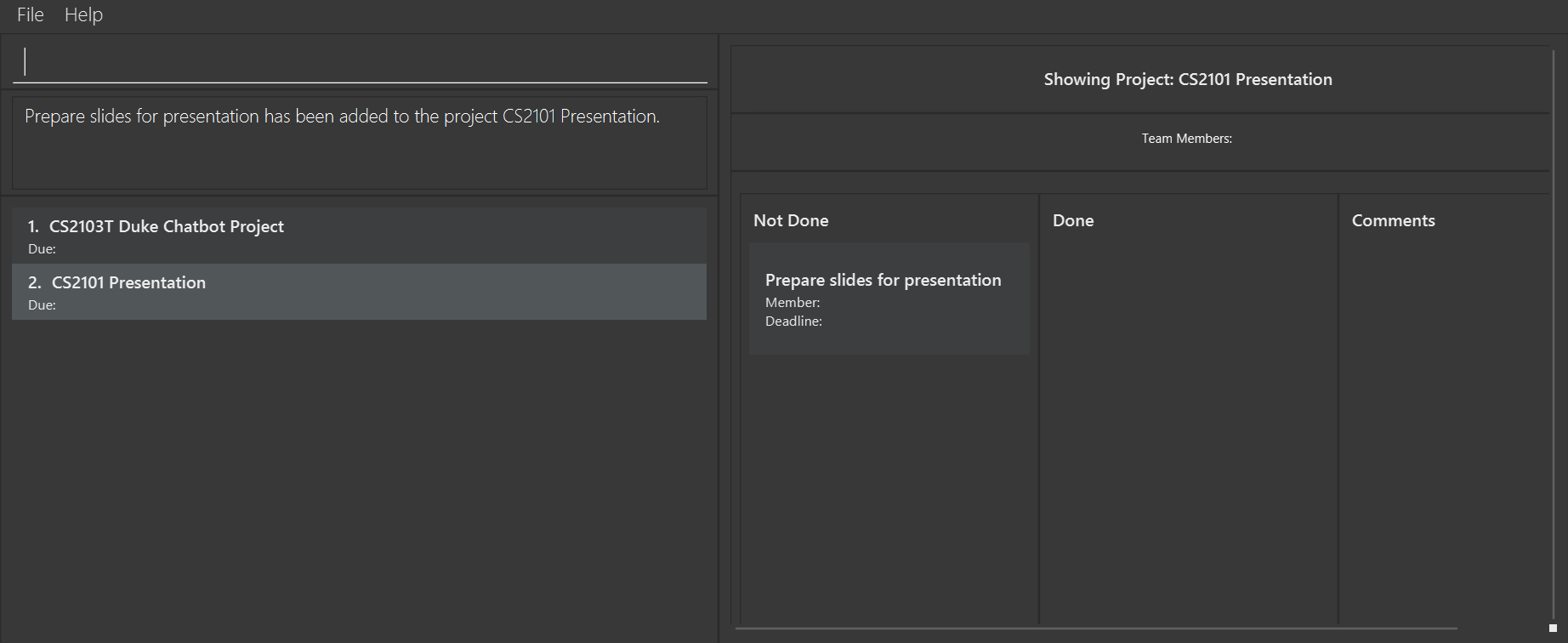Click the 'Done' column header
Screen dimensions: 1568x643
[x=1073, y=220]
